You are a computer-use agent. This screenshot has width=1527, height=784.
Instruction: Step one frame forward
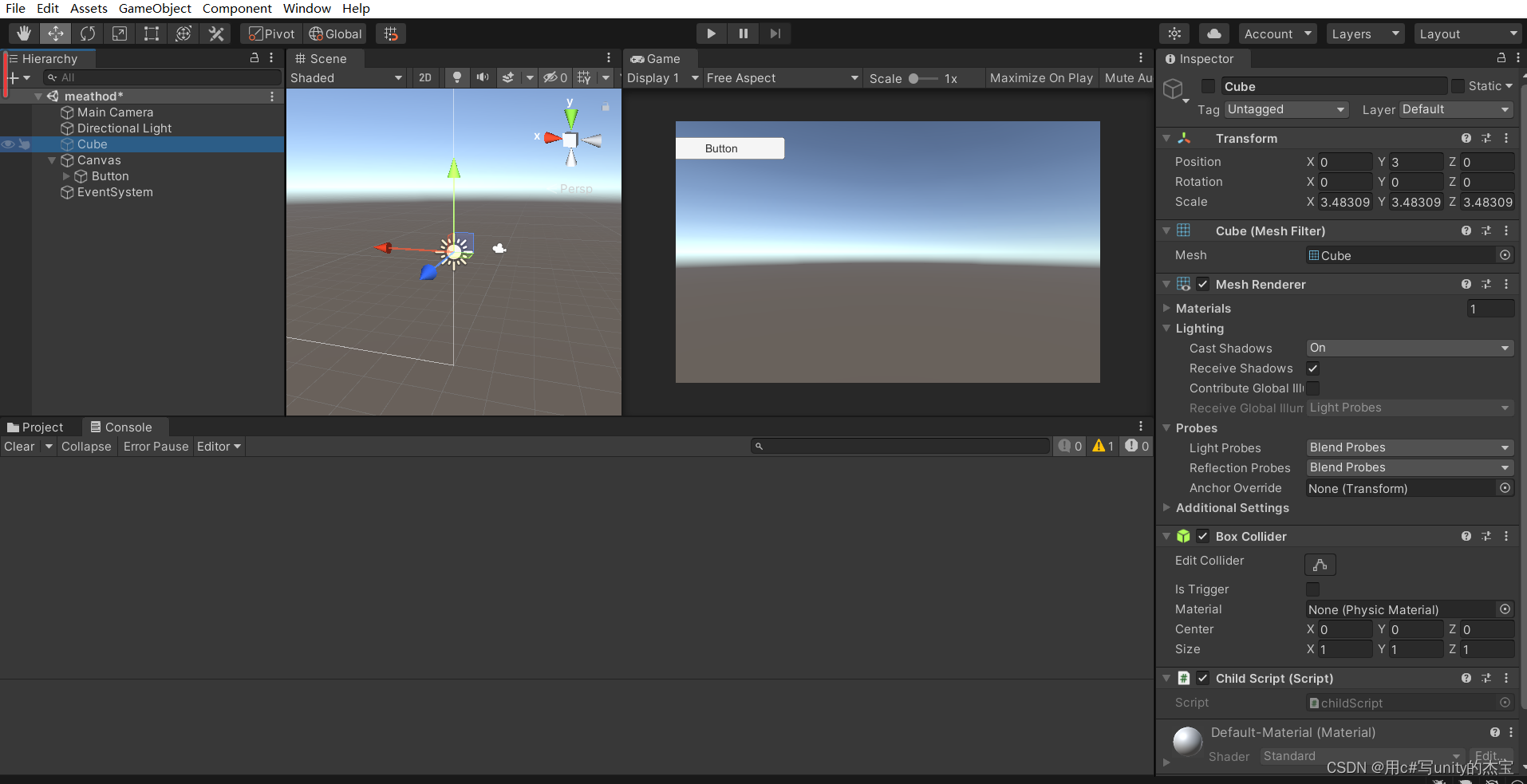click(775, 33)
